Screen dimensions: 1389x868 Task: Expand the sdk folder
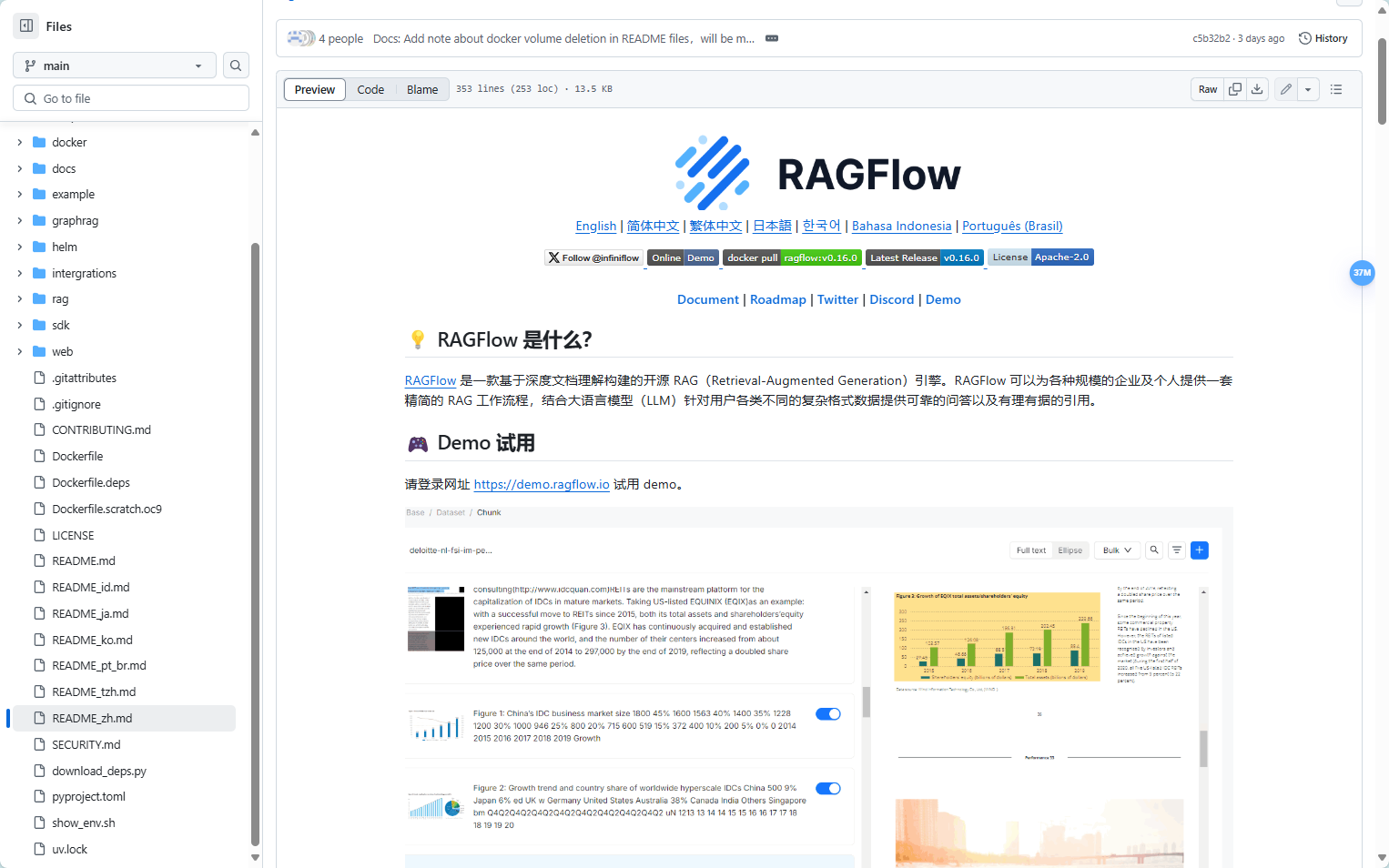point(20,325)
